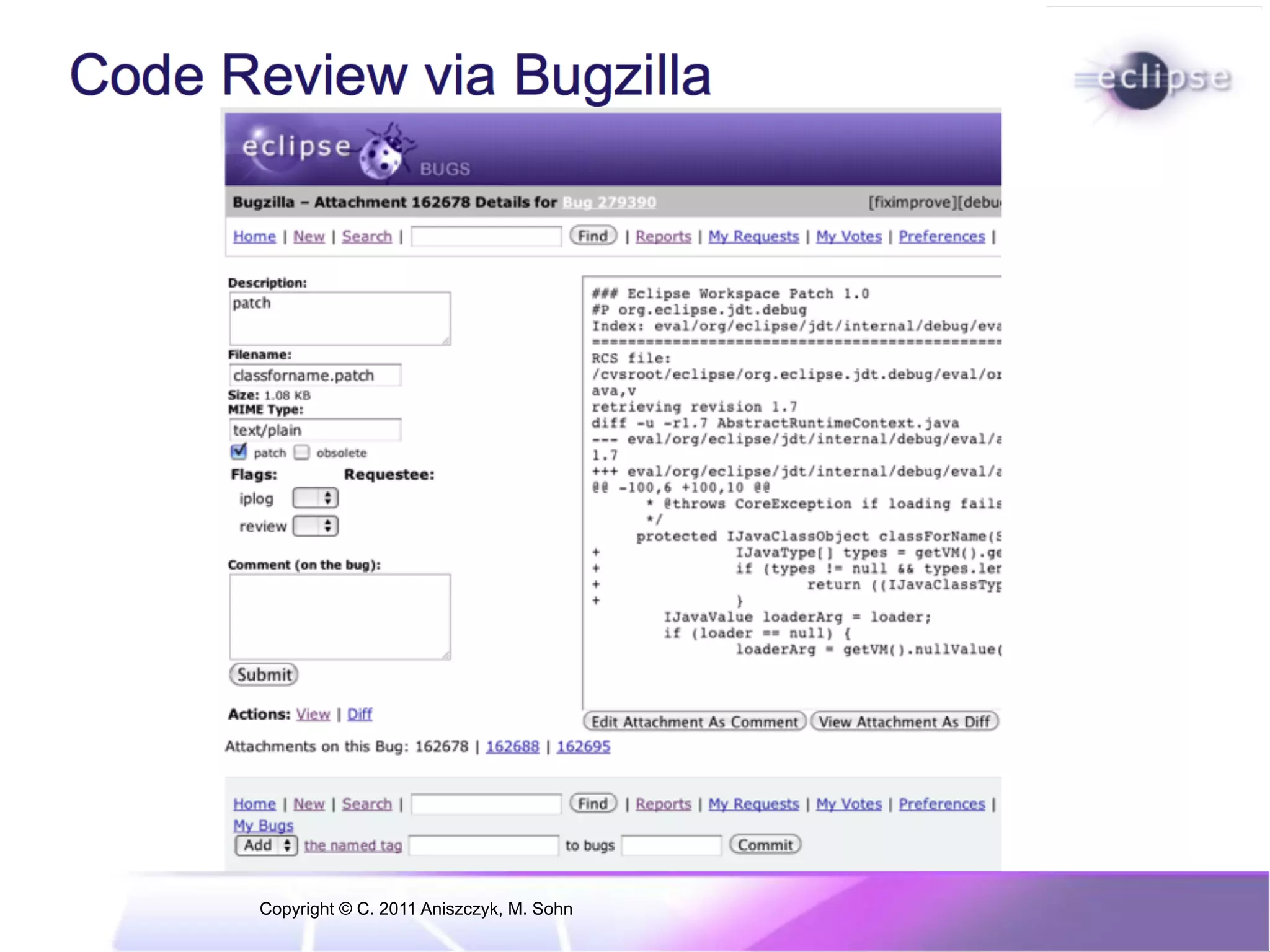Open attachment 162688 link

(x=512, y=746)
